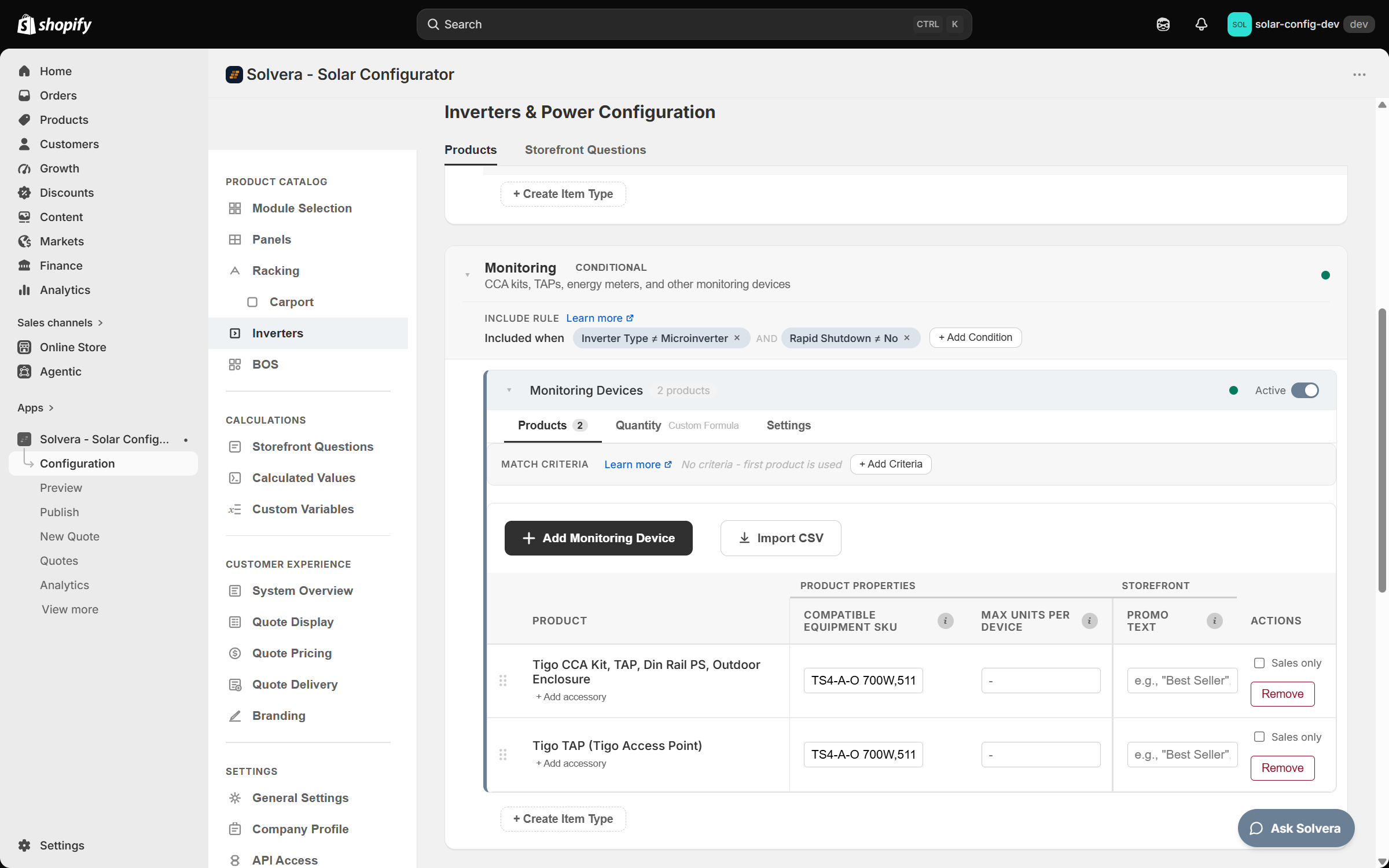This screenshot has height=868, width=1389.
Task: Click Create Item Type below Monitoring Devices
Action: (563, 819)
